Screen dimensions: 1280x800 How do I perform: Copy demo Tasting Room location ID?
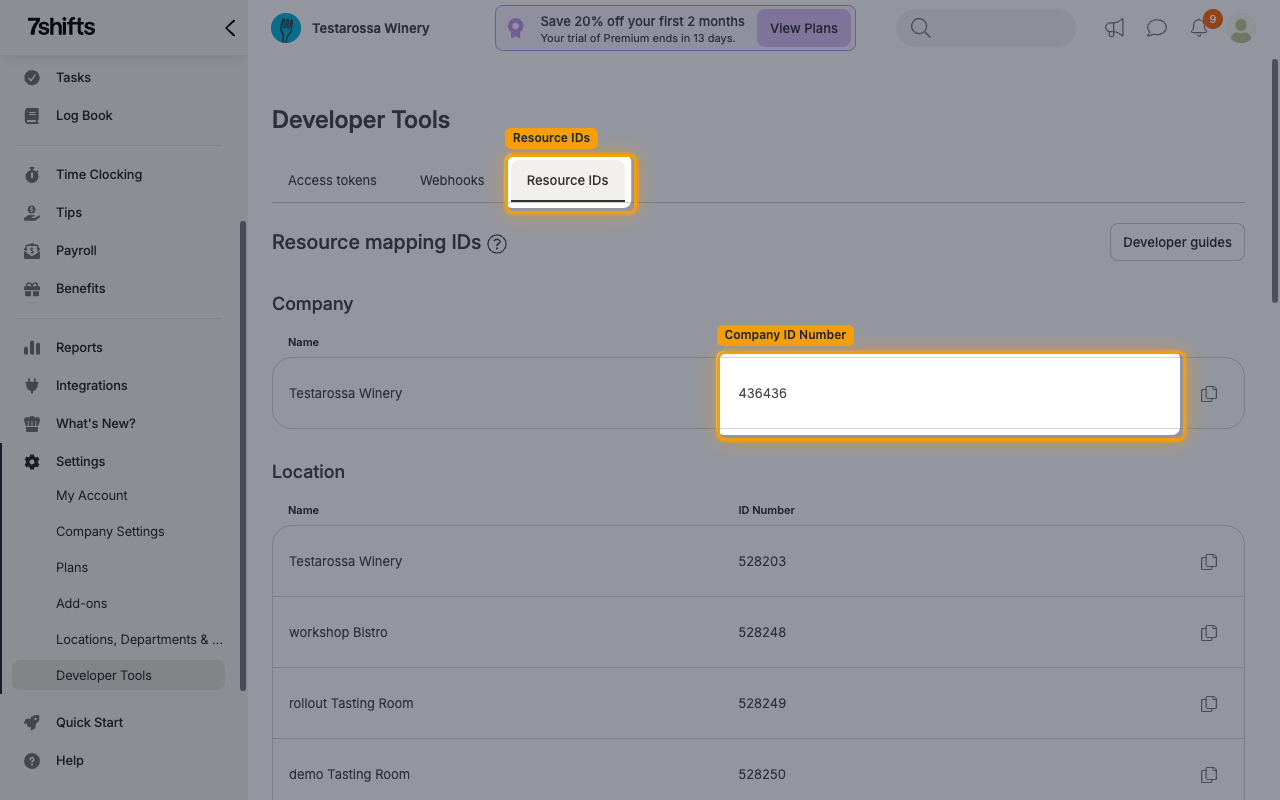tap(1209, 774)
